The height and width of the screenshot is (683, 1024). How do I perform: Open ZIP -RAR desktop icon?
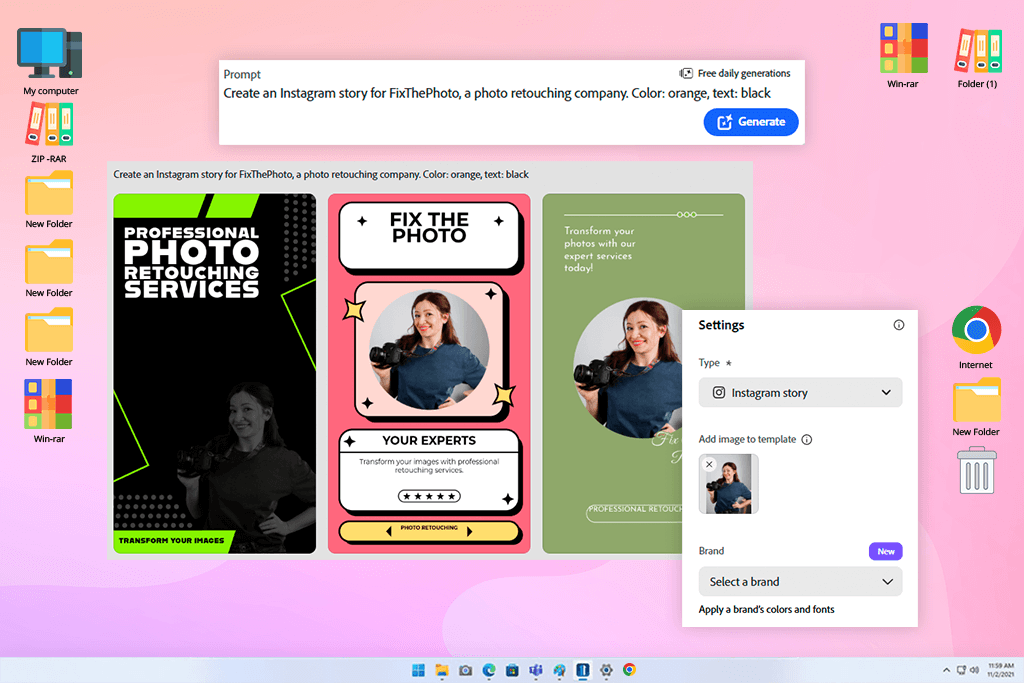point(49,133)
